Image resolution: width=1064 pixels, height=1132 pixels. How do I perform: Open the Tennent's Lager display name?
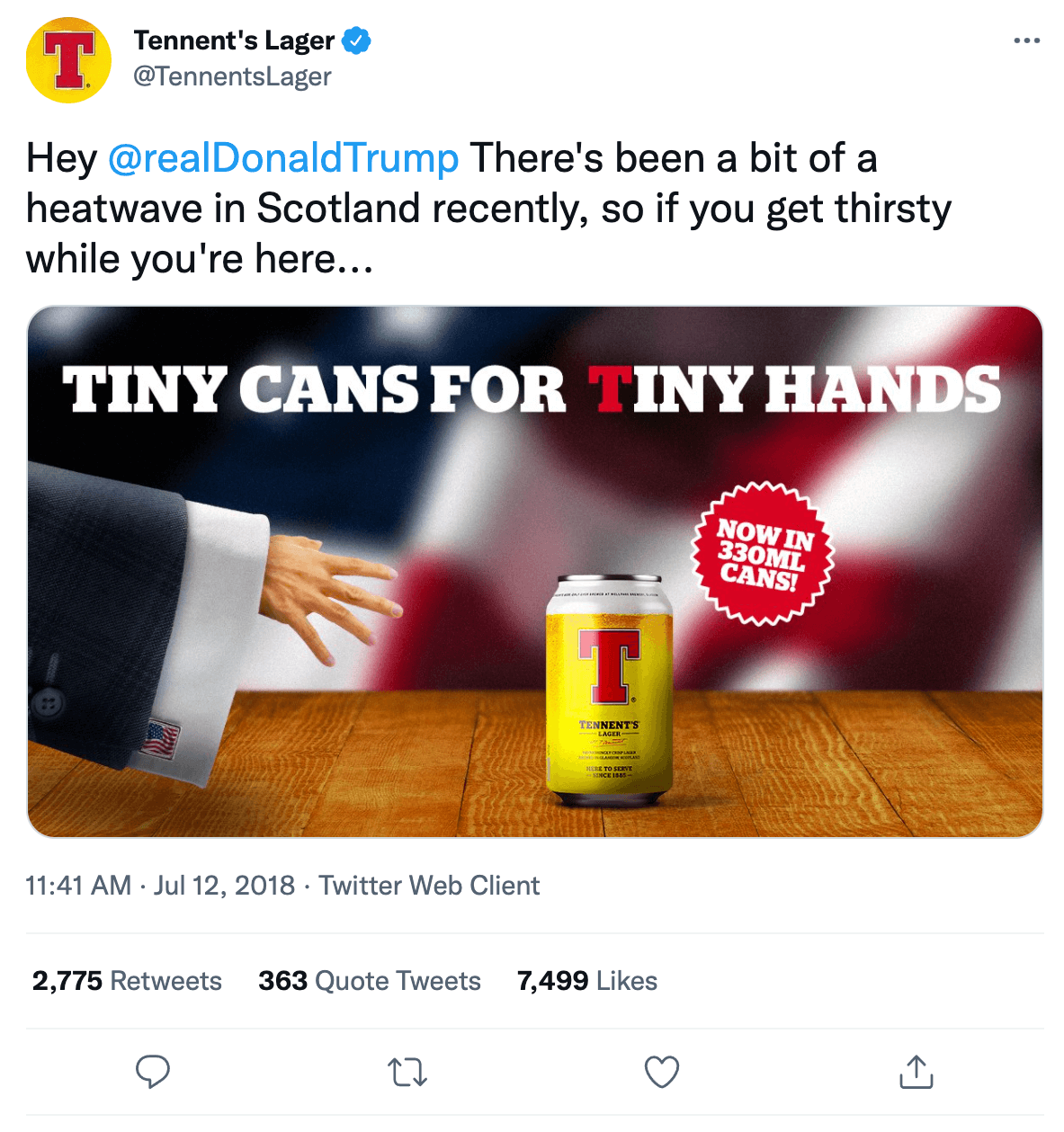[x=234, y=41]
